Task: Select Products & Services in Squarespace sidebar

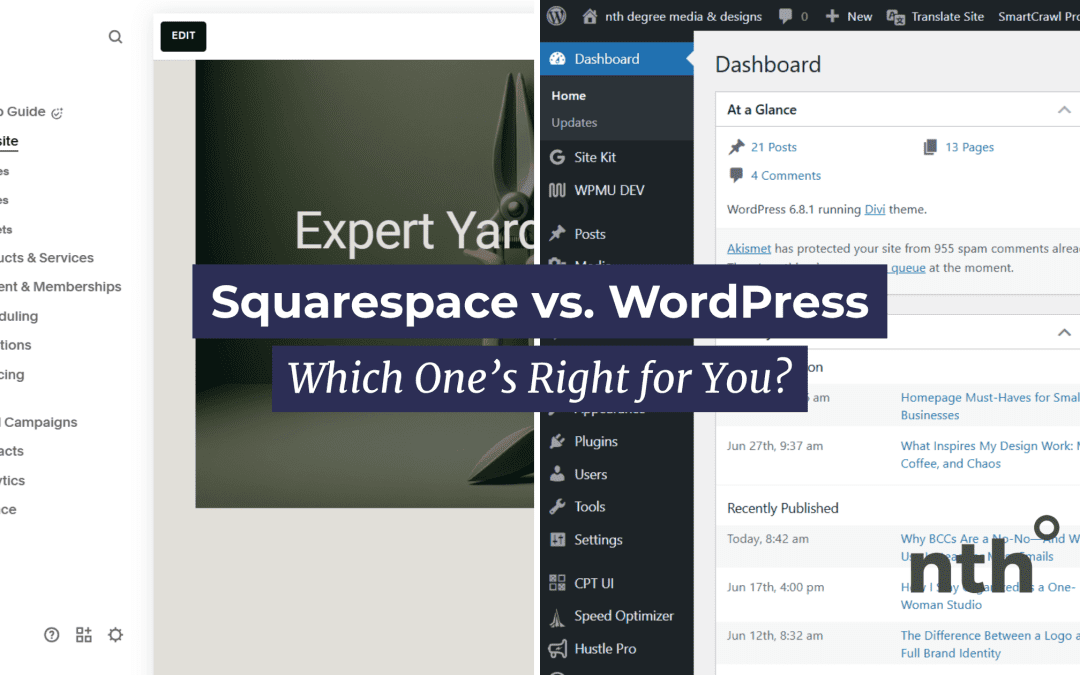Action: point(47,258)
